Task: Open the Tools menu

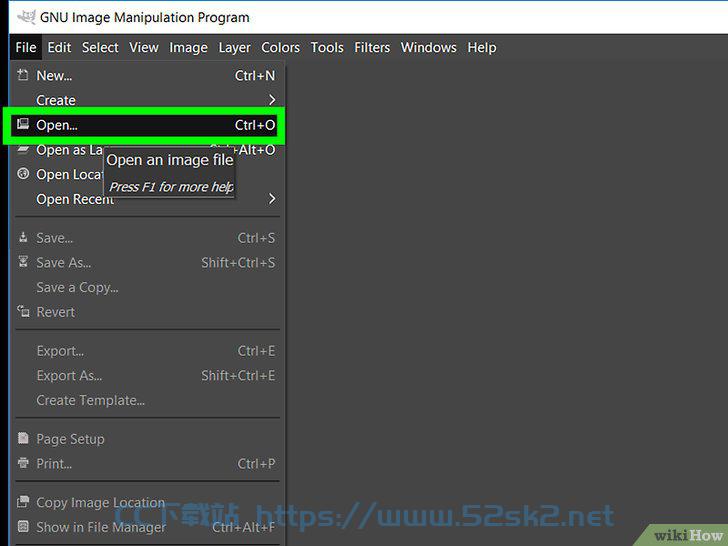Action: [327, 47]
